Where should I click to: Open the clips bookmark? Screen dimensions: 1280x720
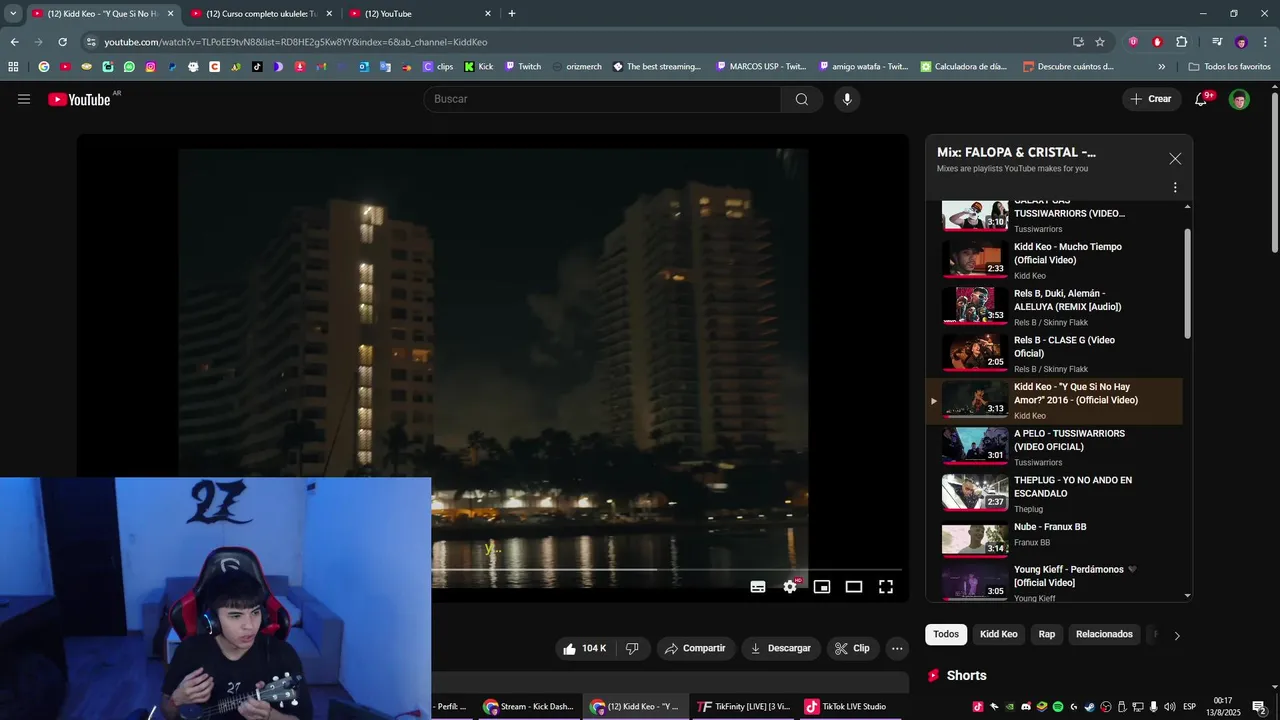point(438,67)
